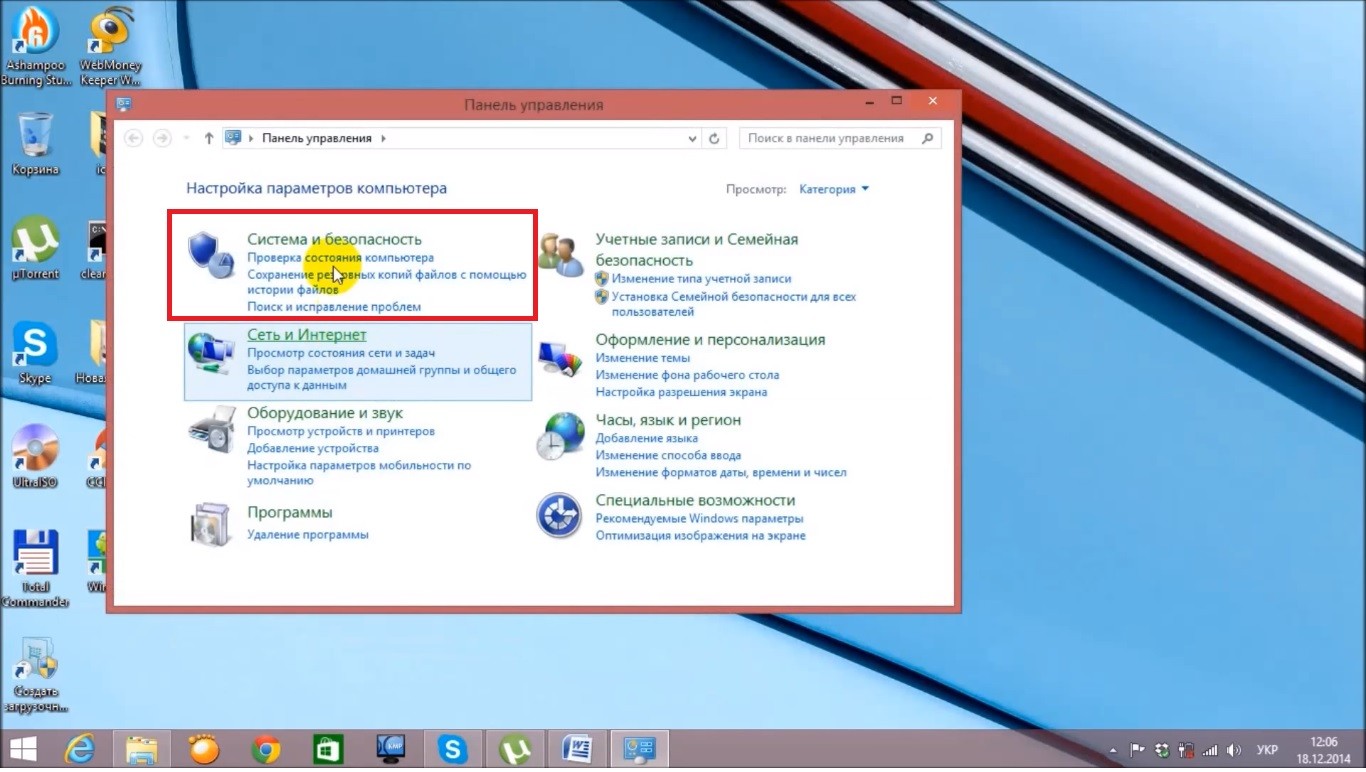Expand the address bar history dropdown arrow
Screen dimensions: 1366x772
694,139
